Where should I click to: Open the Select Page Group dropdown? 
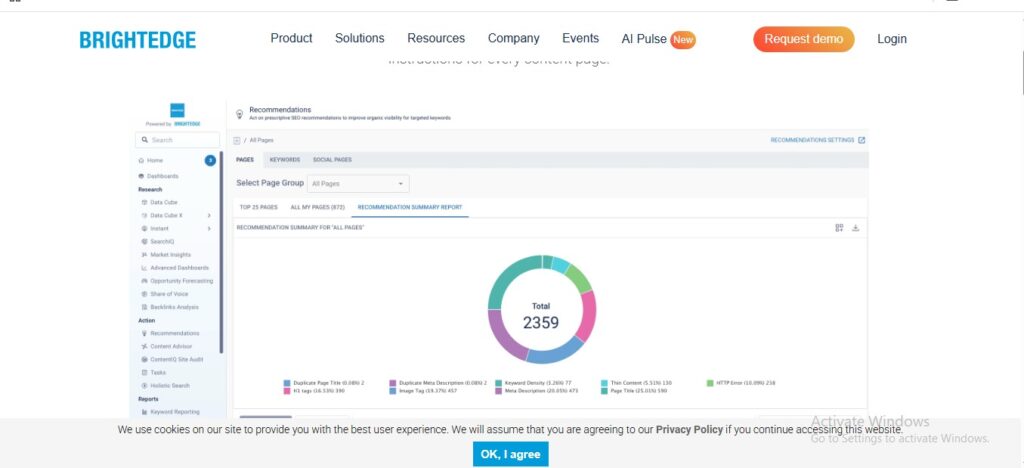tap(358, 183)
